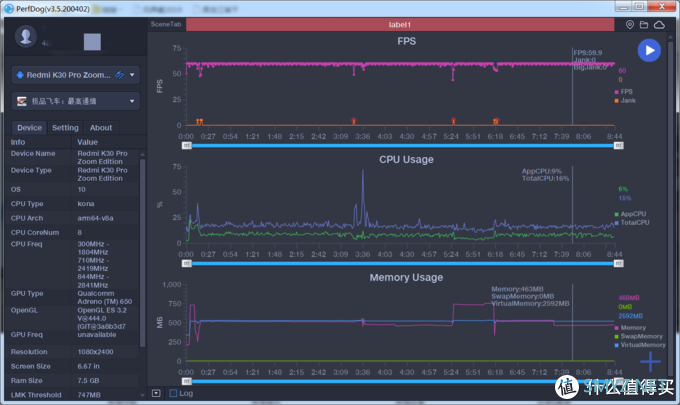
Task: Click the device info panel scrollbar
Action: point(142,252)
